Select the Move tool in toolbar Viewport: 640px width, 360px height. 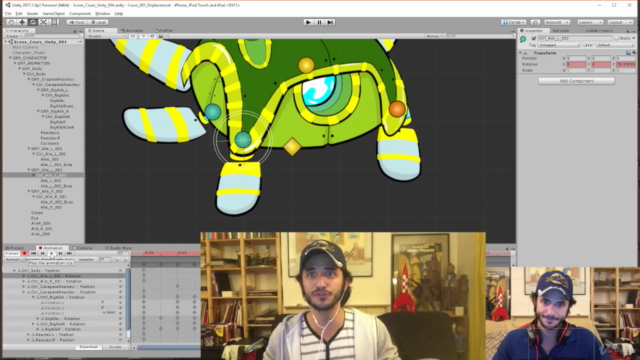22,22
